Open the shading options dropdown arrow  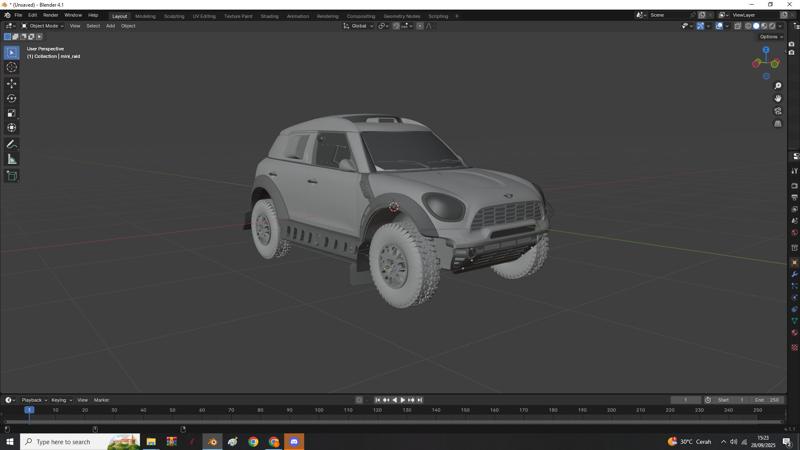pyautogui.click(x=780, y=26)
